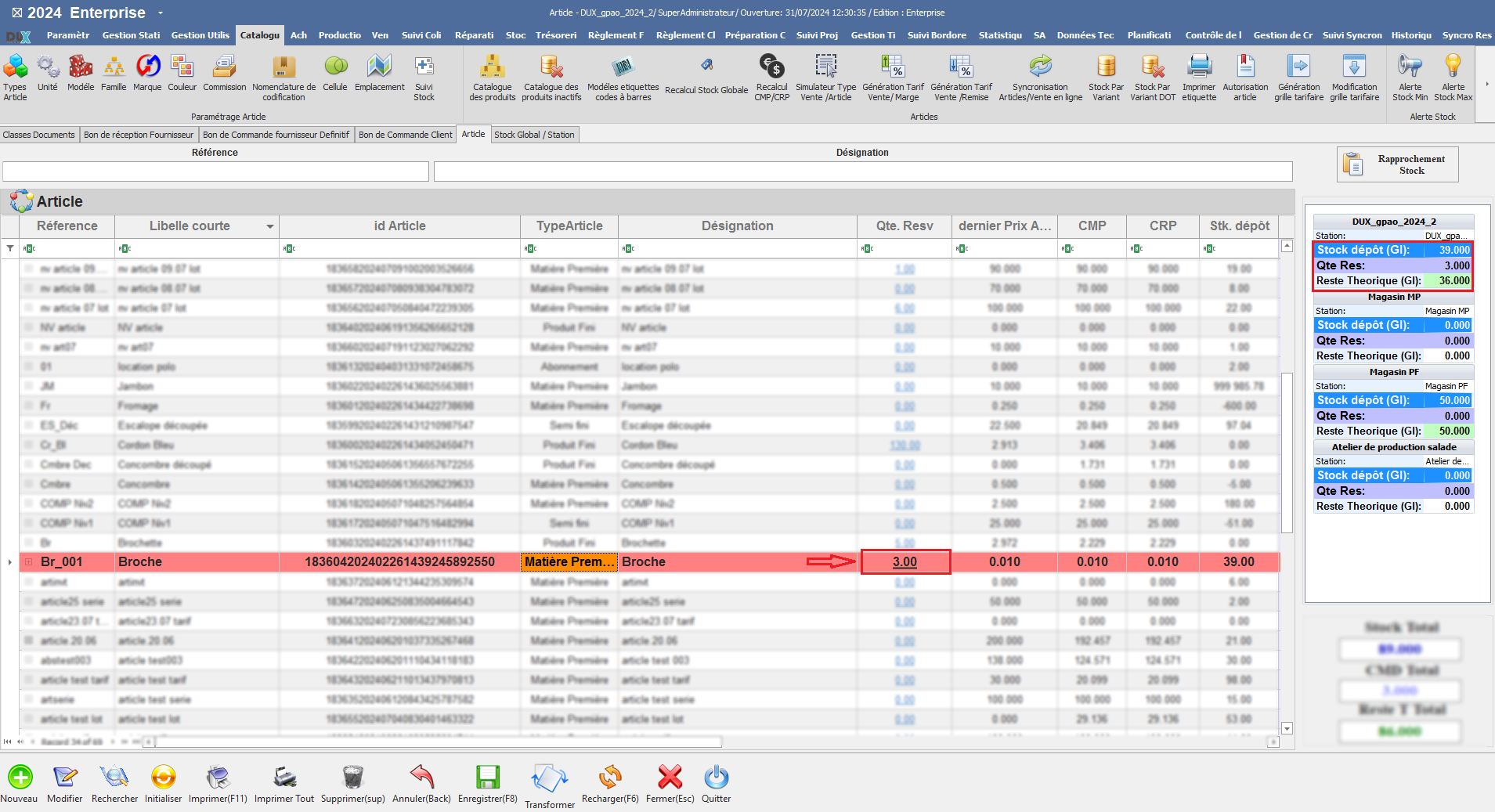The height and width of the screenshot is (812, 1495).
Task: Run Recalcul Stock Globale
Action: [706, 75]
